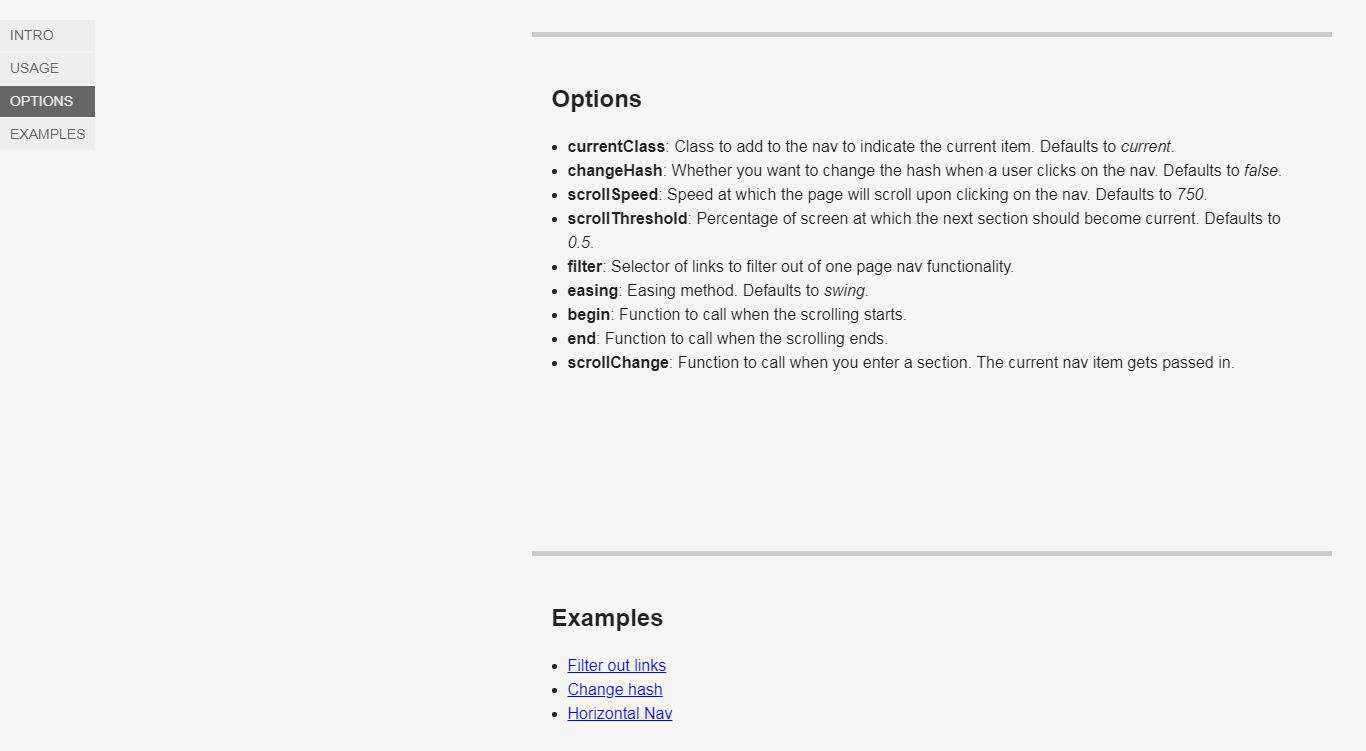Click the end option name
Image resolution: width=1366 pixels, height=751 pixels.
(582, 338)
